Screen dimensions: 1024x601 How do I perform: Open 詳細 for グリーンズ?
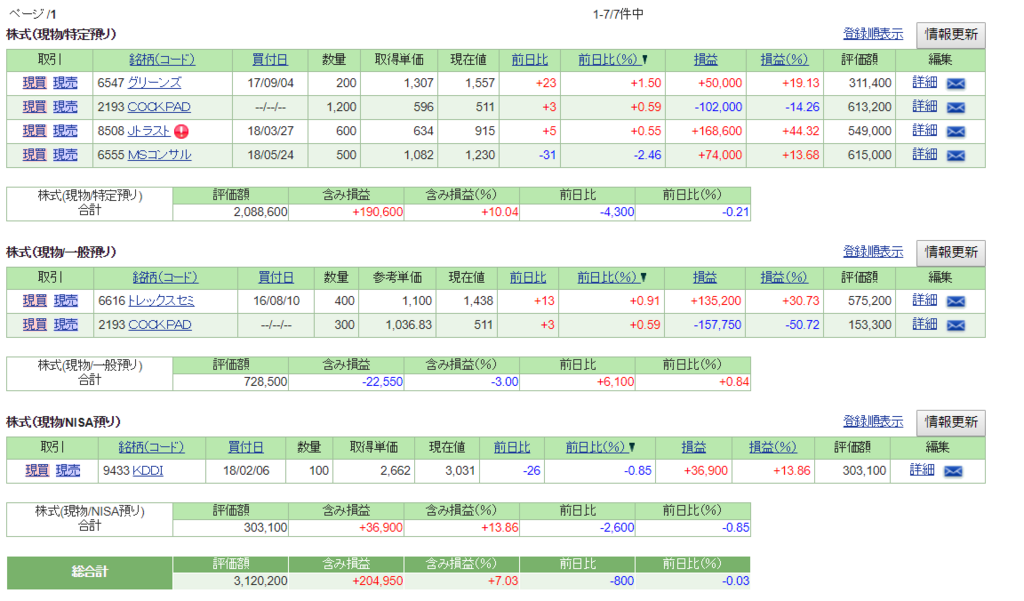click(x=925, y=82)
